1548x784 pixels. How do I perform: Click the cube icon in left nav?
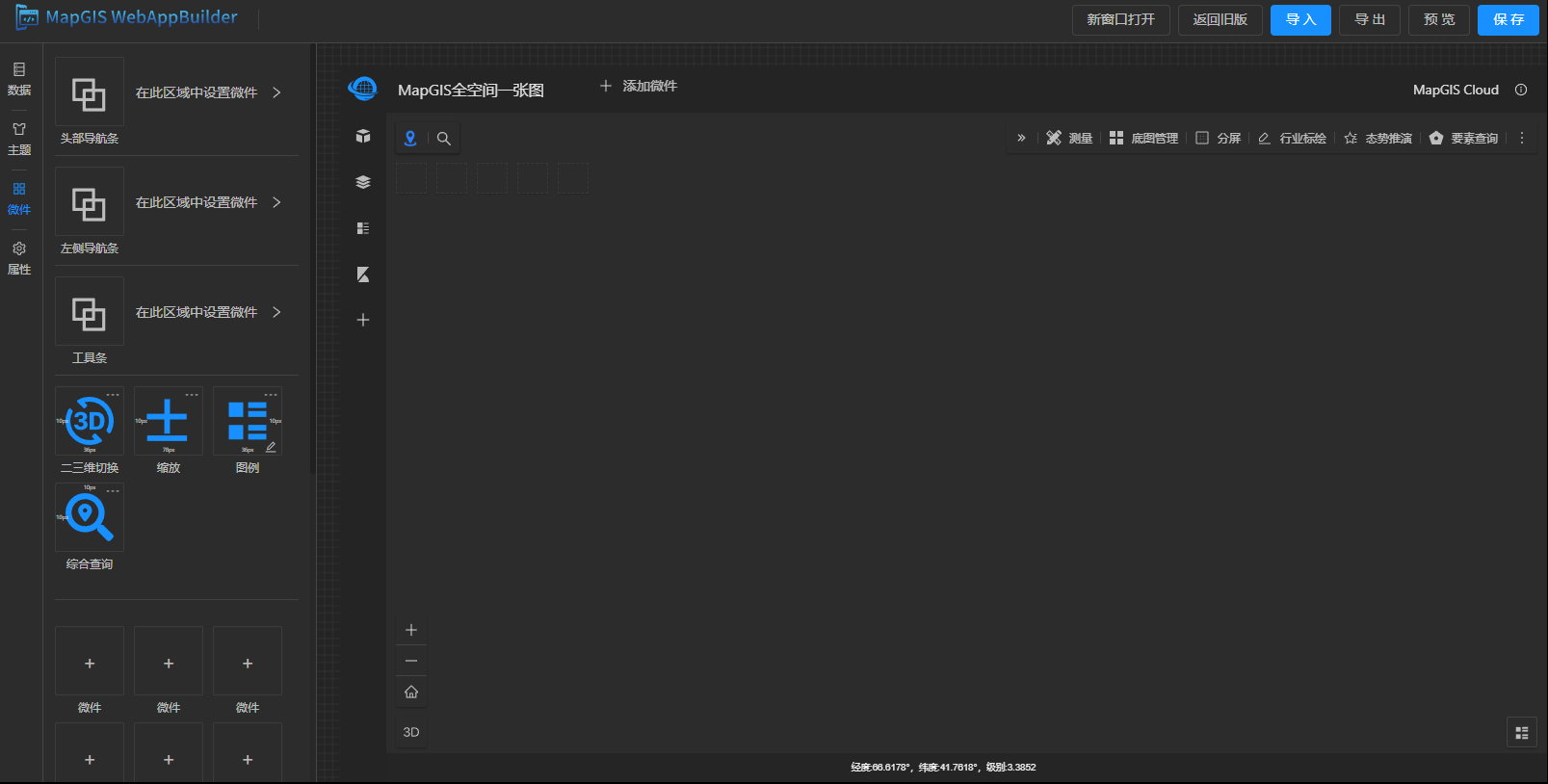[363, 136]
